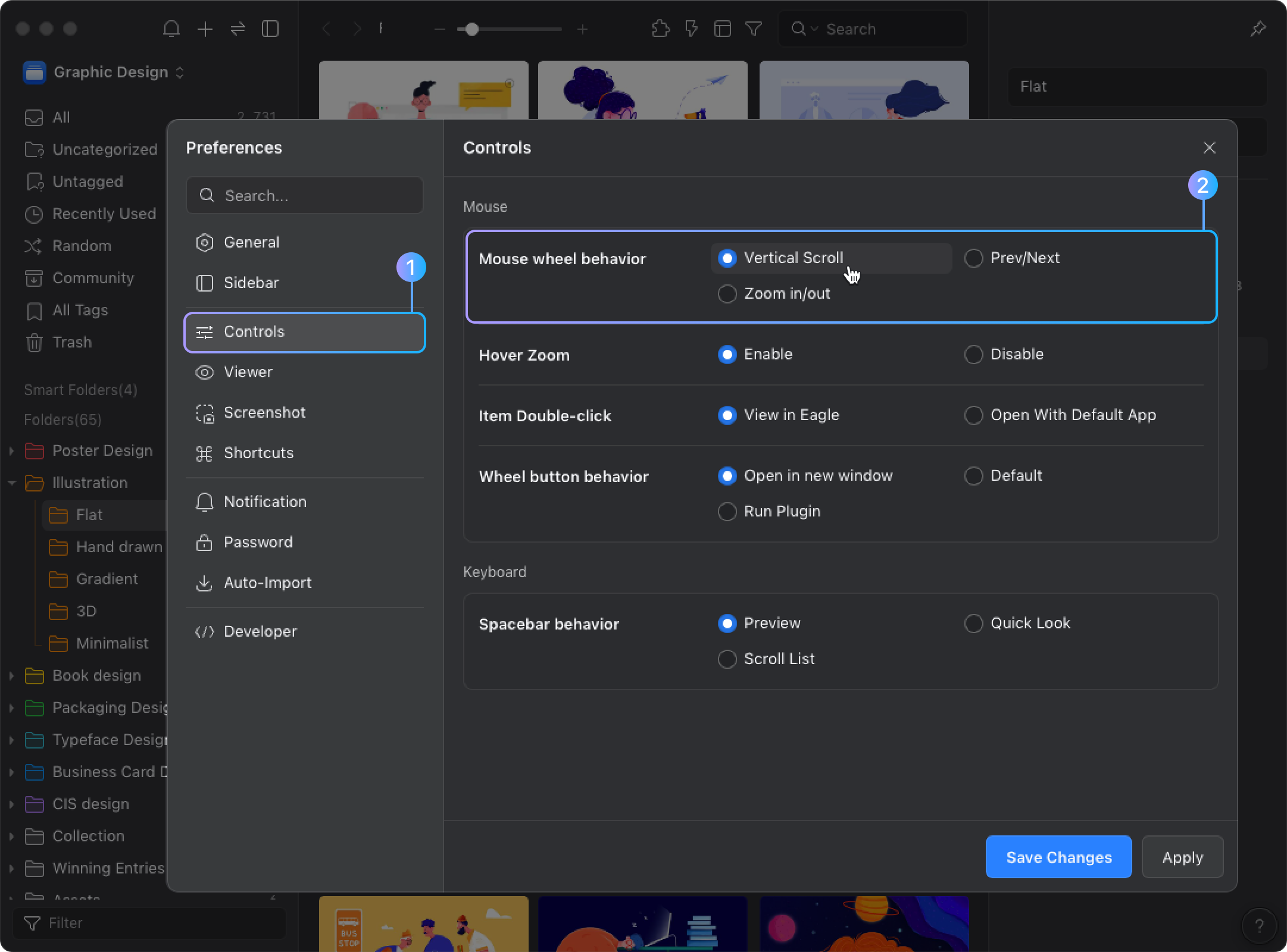Click the Filter funnel icon
The image size is (1287, 952).
click(754, 29)
